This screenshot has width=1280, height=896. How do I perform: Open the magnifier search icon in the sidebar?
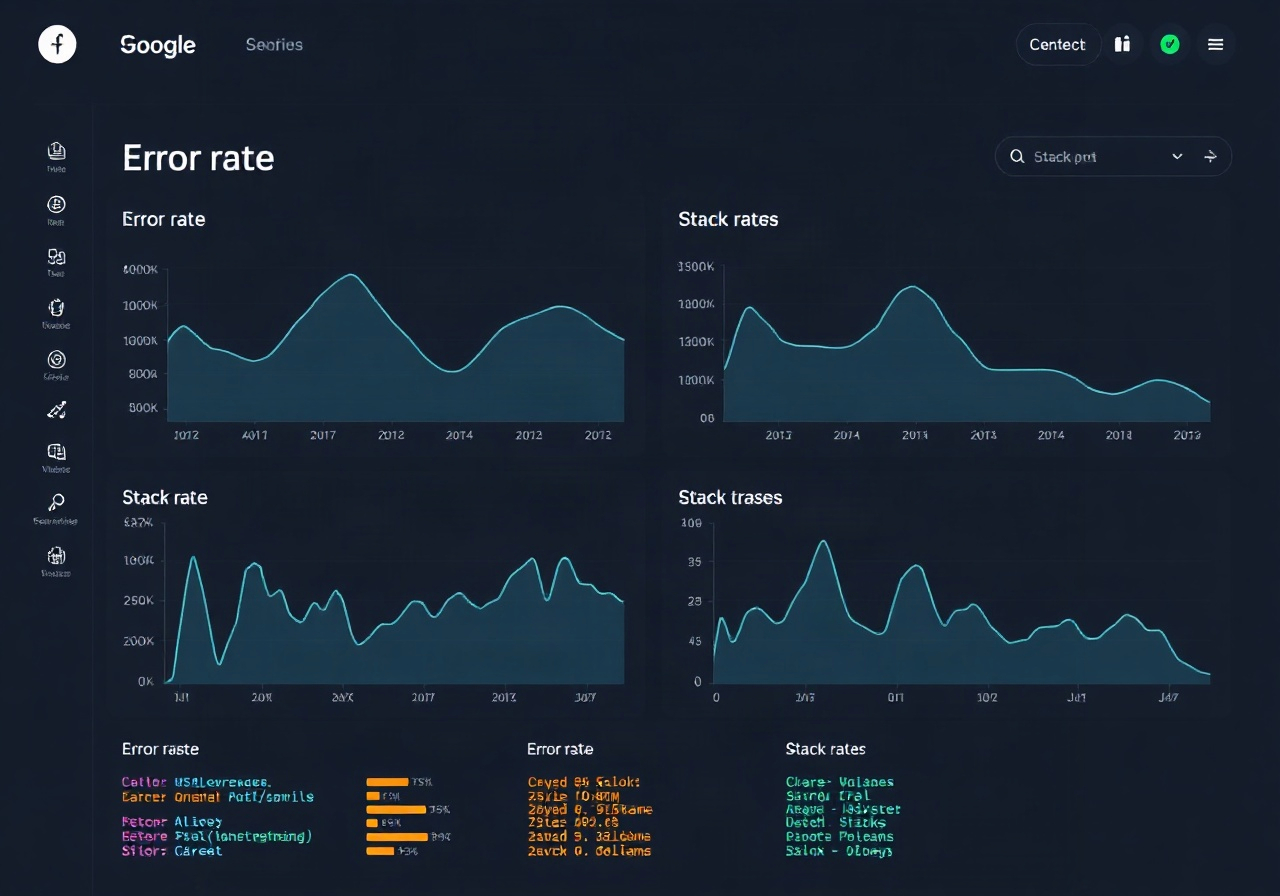click(56, 503)
